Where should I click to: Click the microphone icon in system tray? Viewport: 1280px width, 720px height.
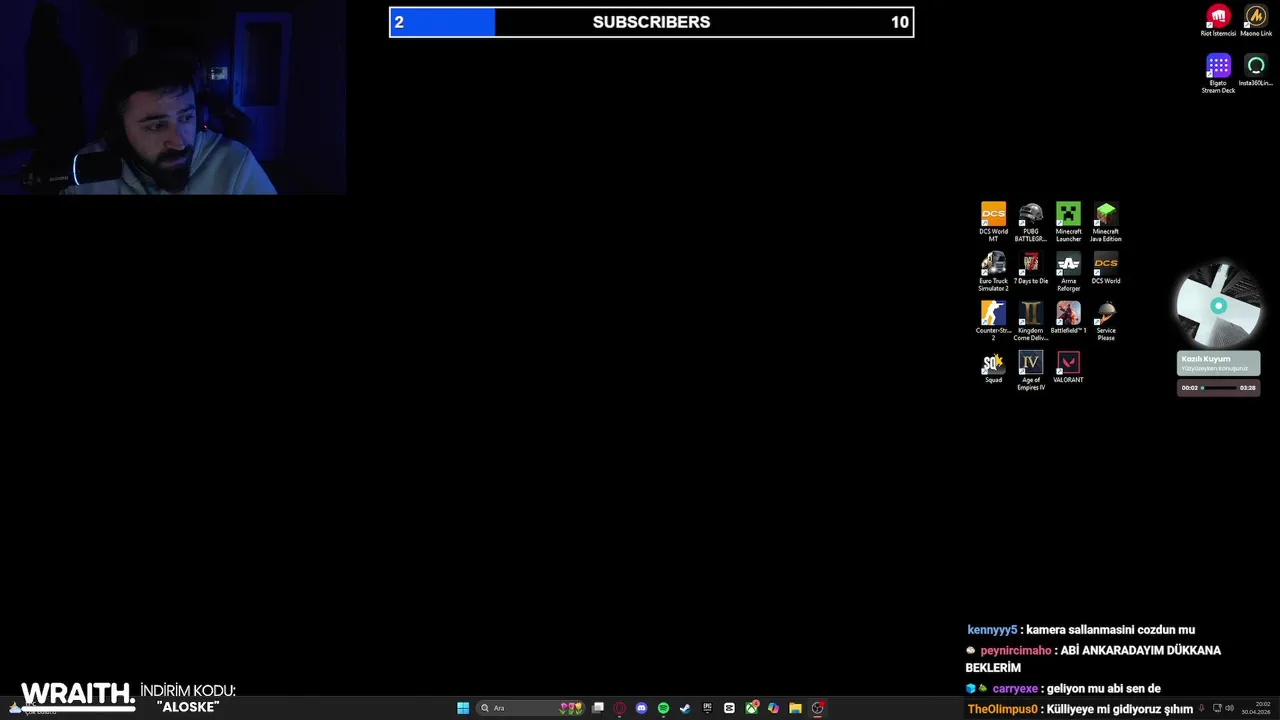(x=1202, y=708)
